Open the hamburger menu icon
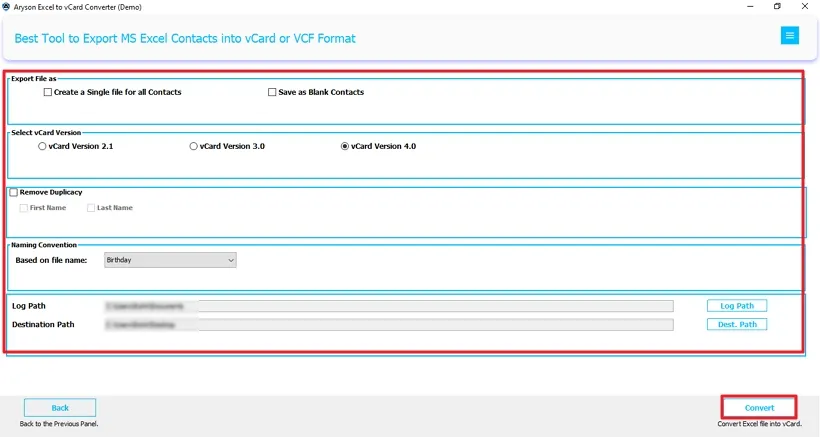Screen dimensions: 820x437 789,36
